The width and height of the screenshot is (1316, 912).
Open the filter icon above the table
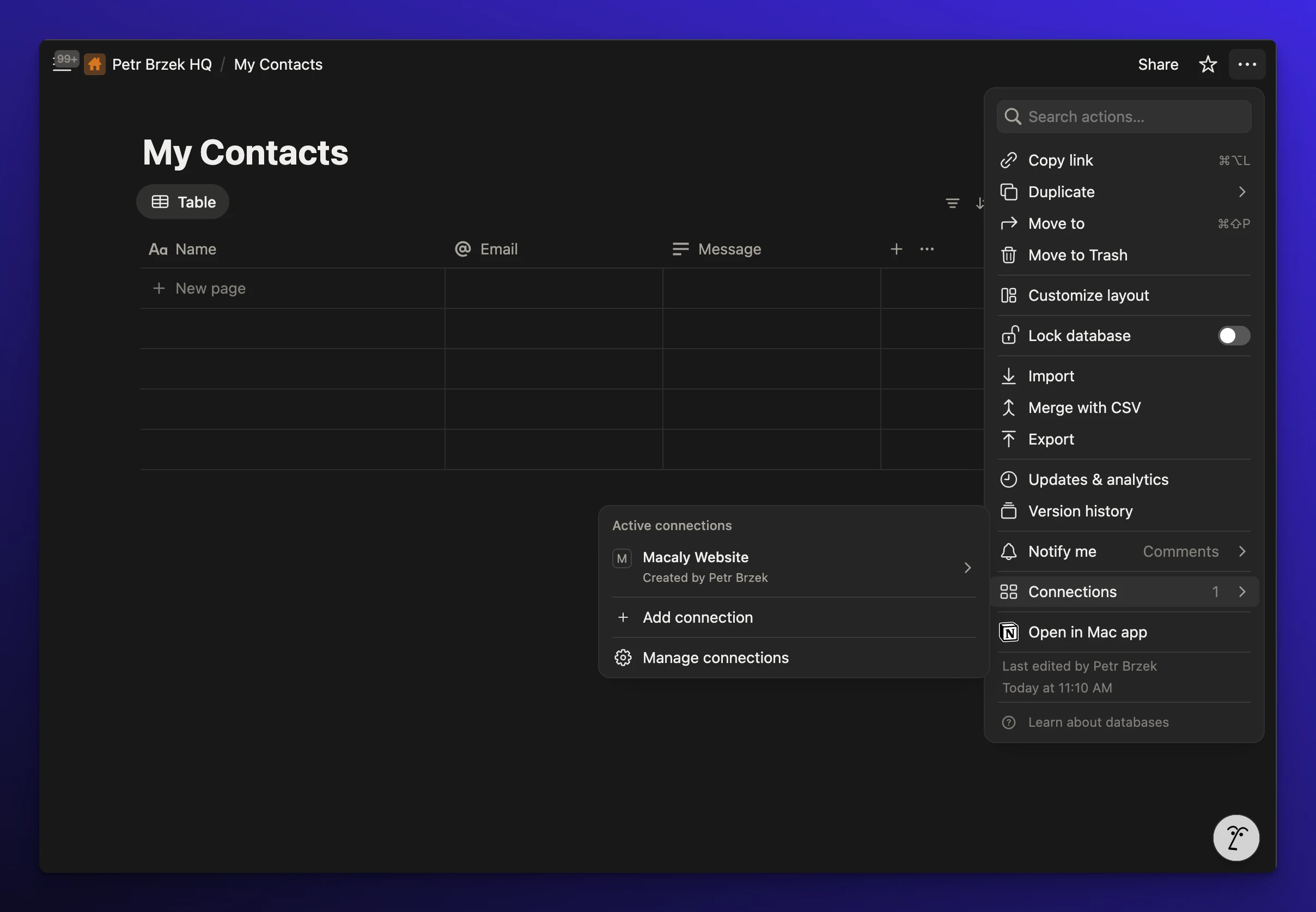952,203
